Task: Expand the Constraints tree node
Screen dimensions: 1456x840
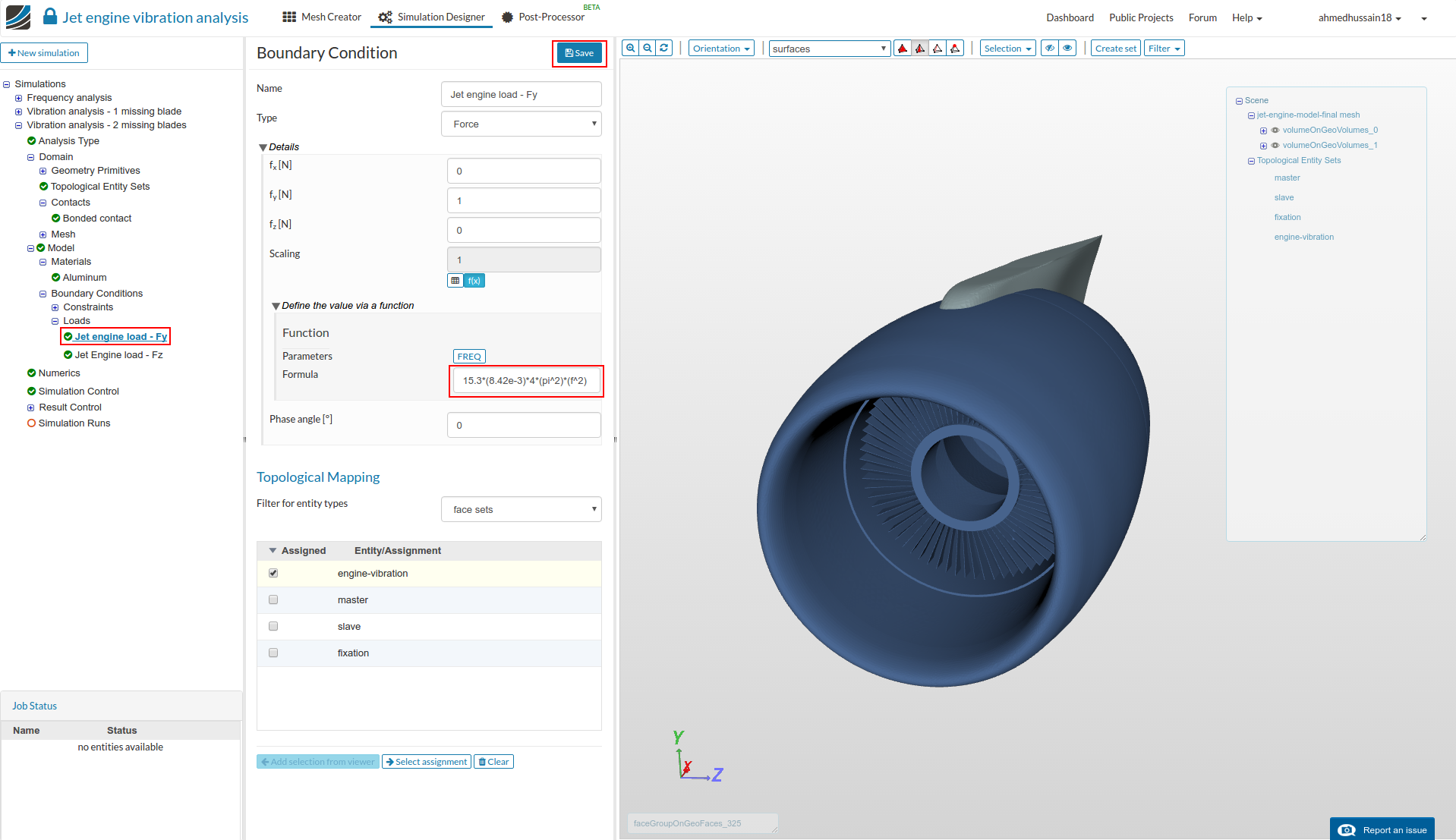Action: (x=55, y=307)
